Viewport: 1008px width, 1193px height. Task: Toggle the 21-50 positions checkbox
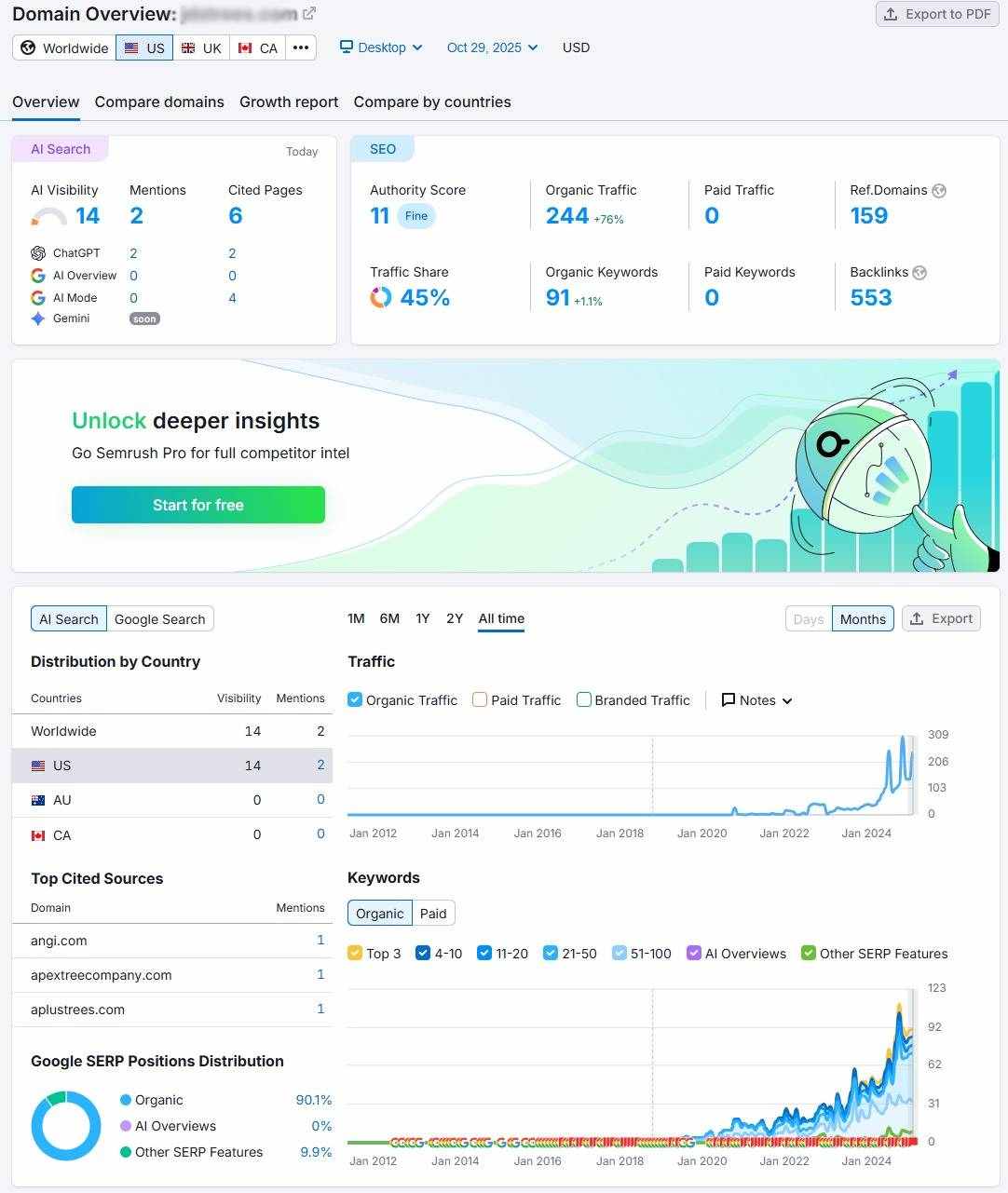551,953
